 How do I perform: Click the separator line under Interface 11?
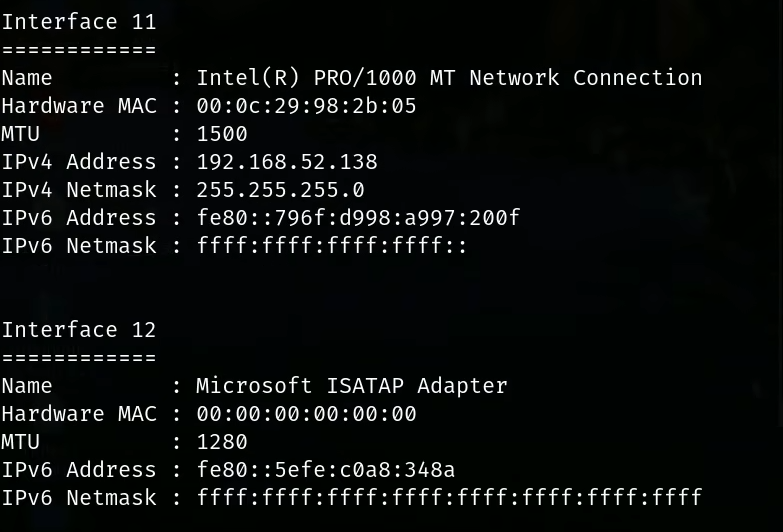click(x=79, y=50)
